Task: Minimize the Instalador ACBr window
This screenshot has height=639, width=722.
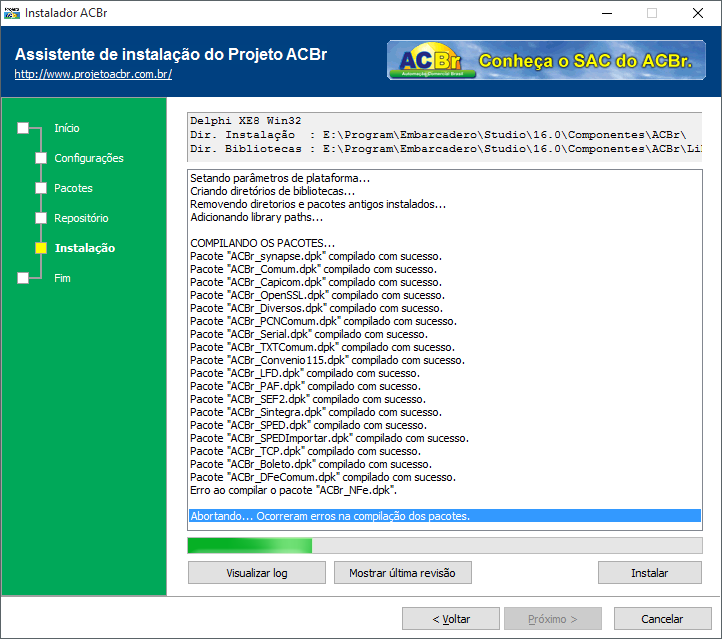Action: (x=607, y=13)
